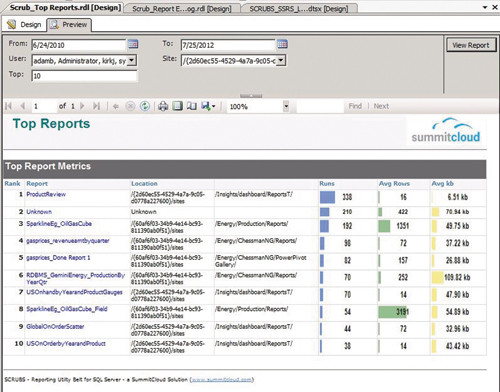
Task: Open gasprices_Done Report 1 link
Action: pos(58,258)
